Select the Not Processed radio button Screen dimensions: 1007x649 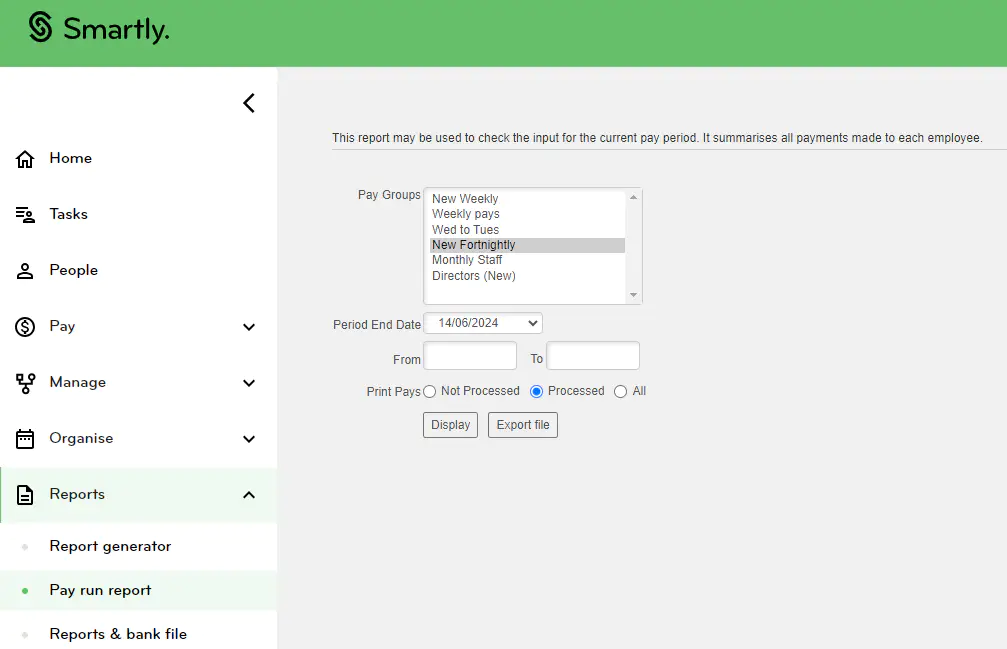(428, 391)
